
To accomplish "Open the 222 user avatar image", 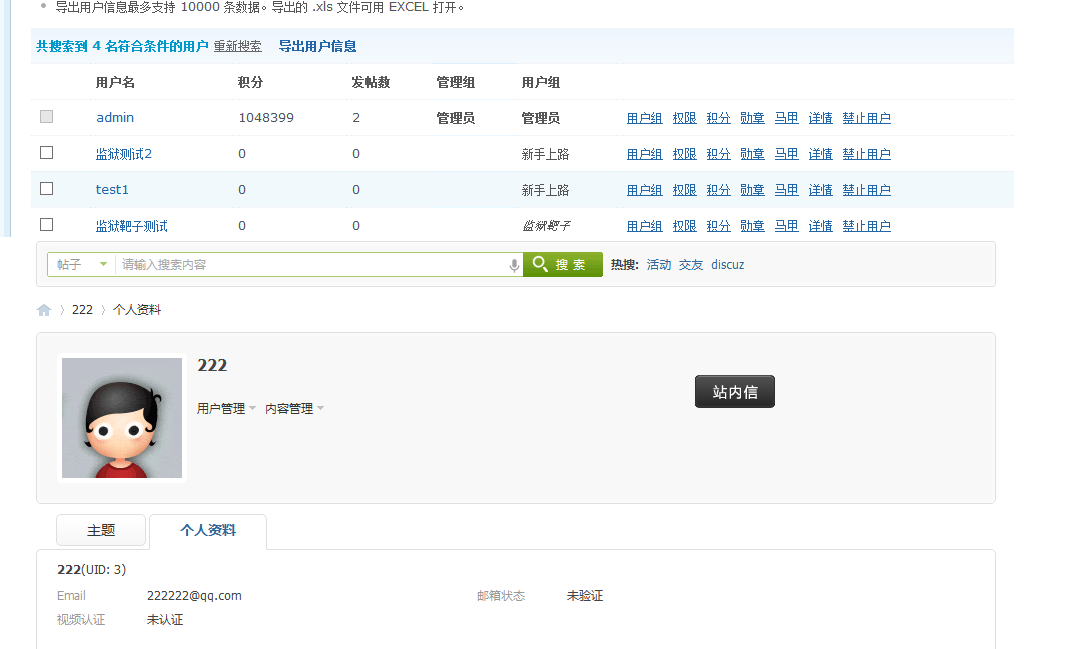I will [122, 418].
